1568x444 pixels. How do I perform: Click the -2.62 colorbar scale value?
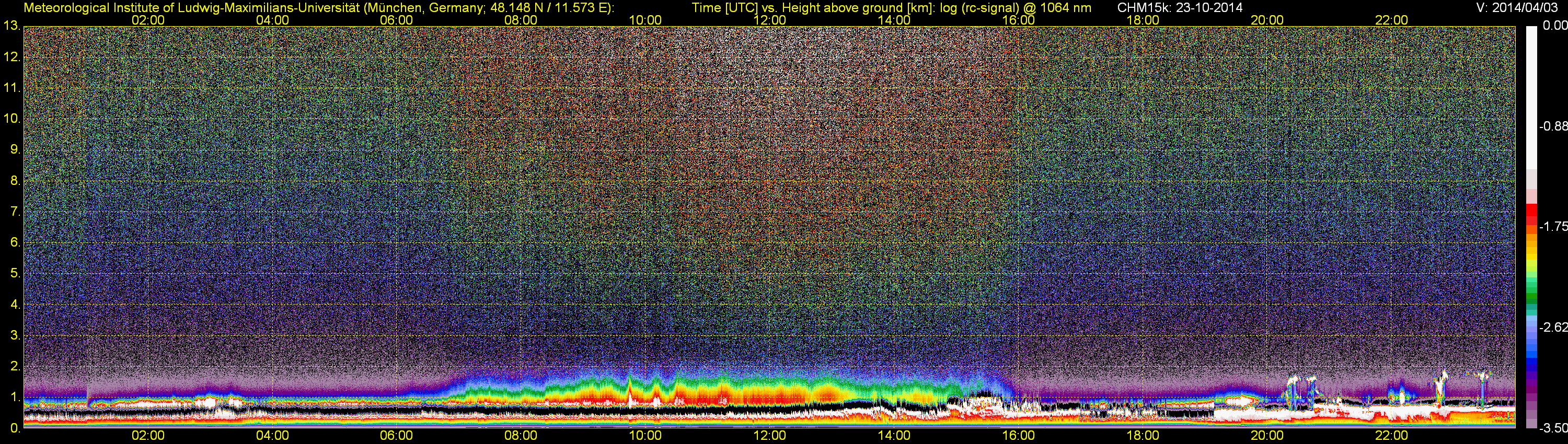point(1553,327)
